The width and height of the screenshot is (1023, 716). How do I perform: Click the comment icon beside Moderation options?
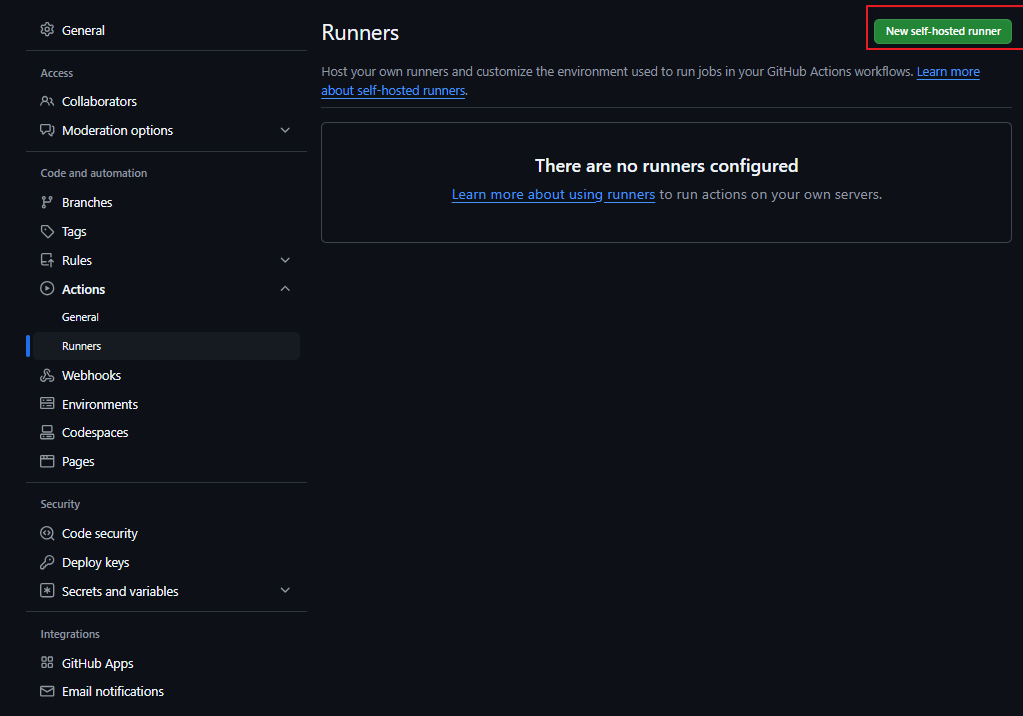[x=47, y=130]
